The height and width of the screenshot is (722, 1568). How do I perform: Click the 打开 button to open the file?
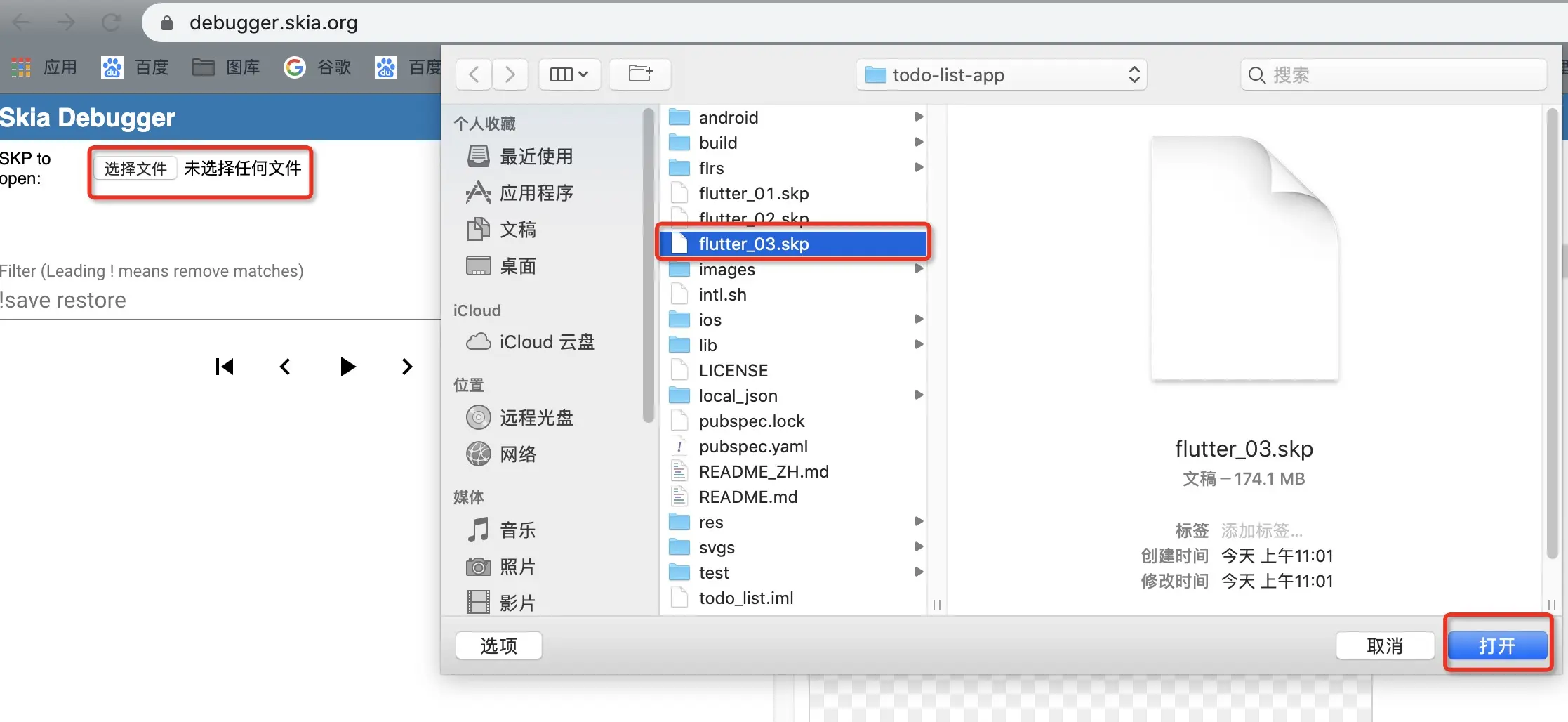click(1497, 645)
